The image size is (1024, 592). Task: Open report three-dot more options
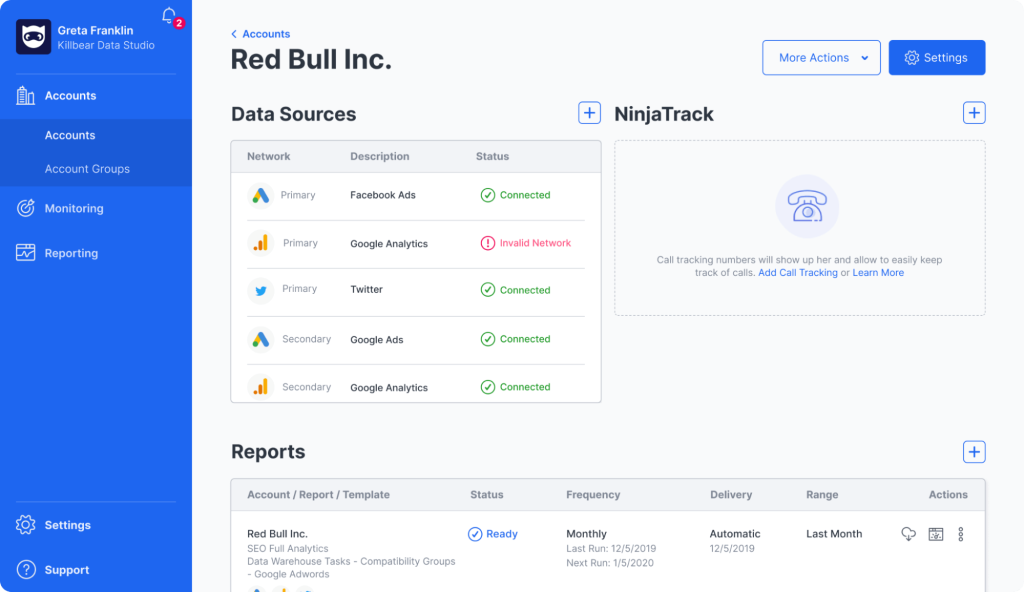click(961, 534)
